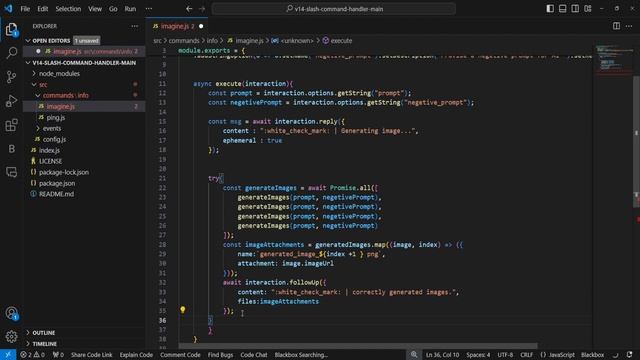Open the View menu
Screen dimensions: 640x360
(95, 9)
